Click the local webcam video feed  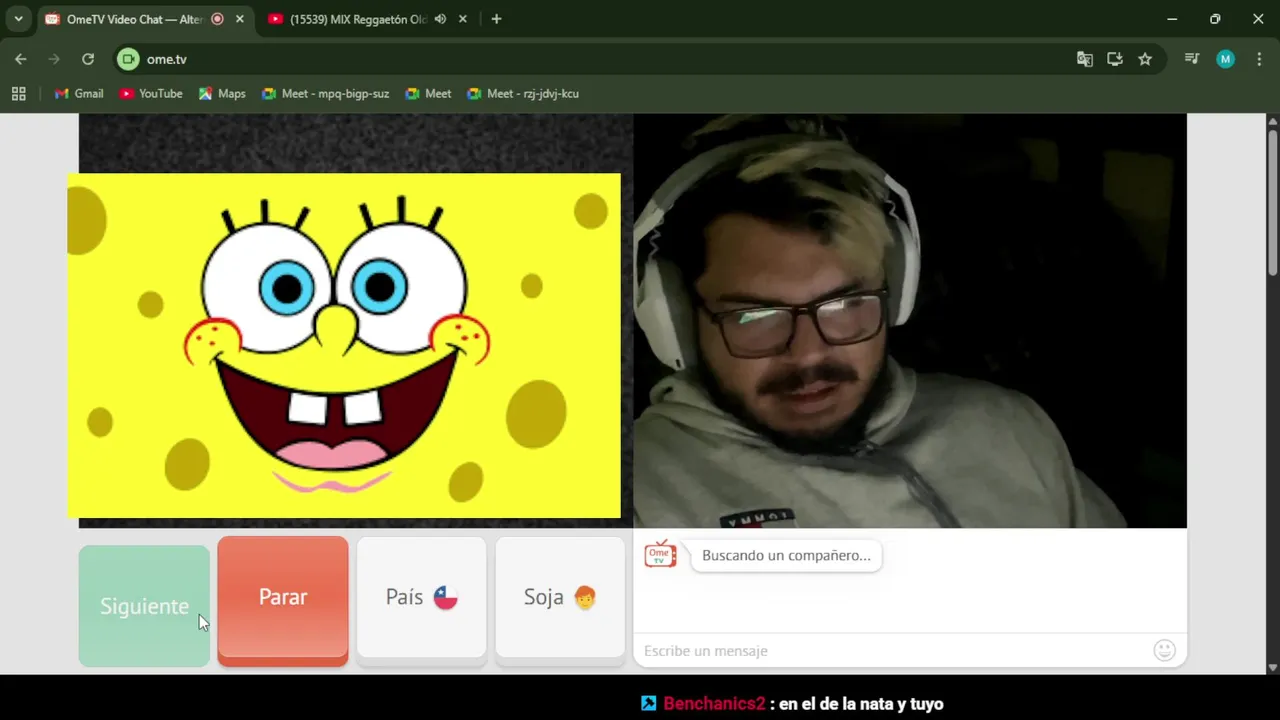(x=910, y=320)
